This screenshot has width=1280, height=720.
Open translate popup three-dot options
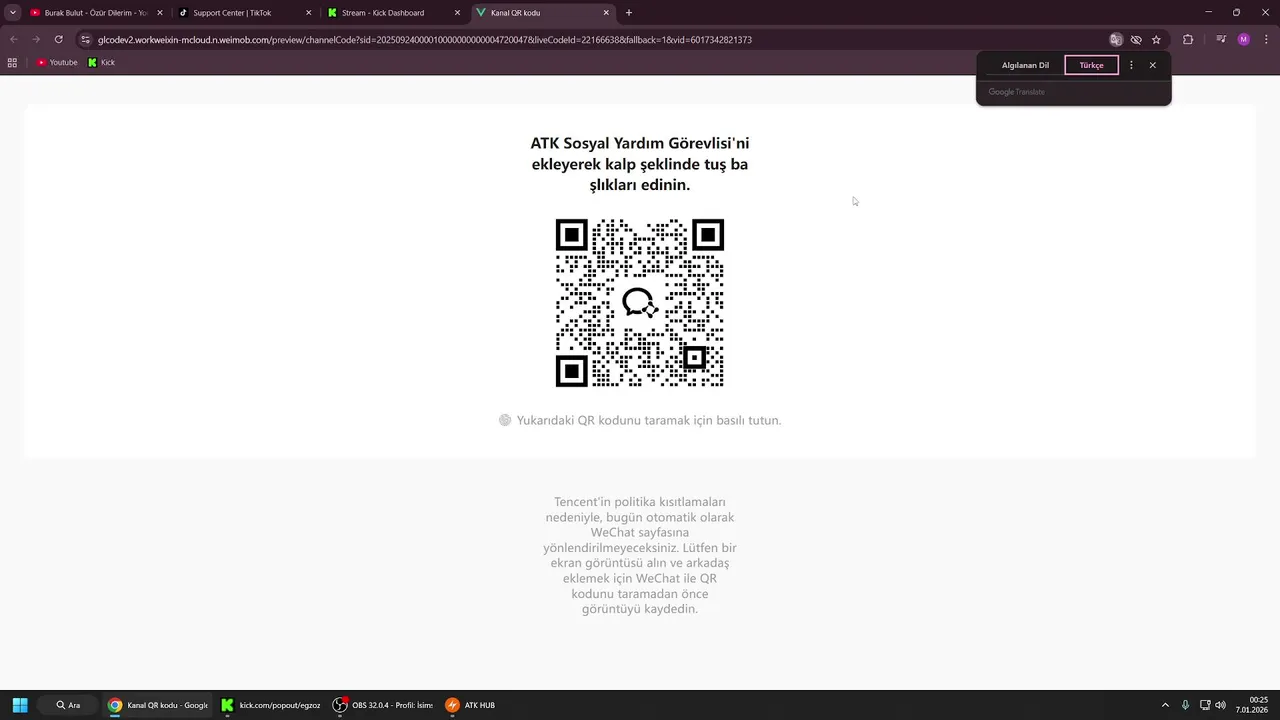1131,65
